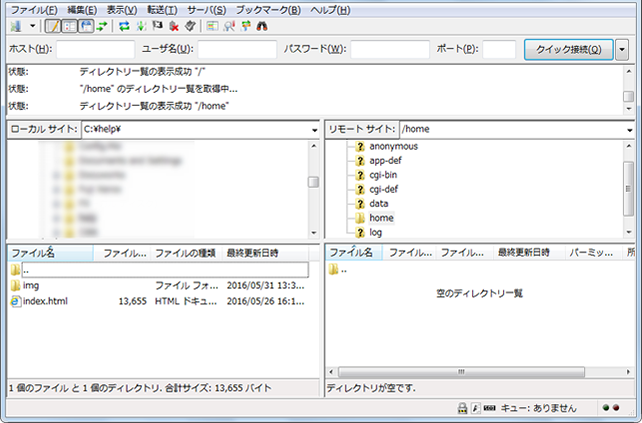This screenshot has width=642, height=423.
Task: Select the anonymous folder in remote tree
Action: pyautogui.click(x=393, y=146)
